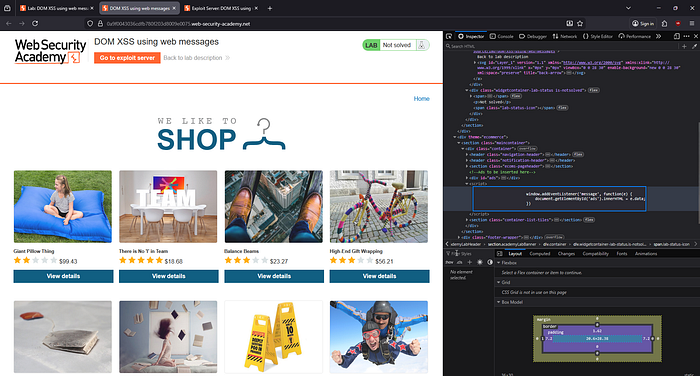
Task: Open the Changes sidebar tab
Action: [x=566, y=254]
